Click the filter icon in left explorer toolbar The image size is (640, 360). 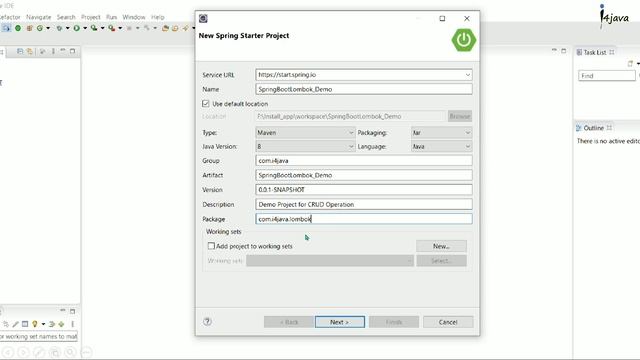(42, 51)
